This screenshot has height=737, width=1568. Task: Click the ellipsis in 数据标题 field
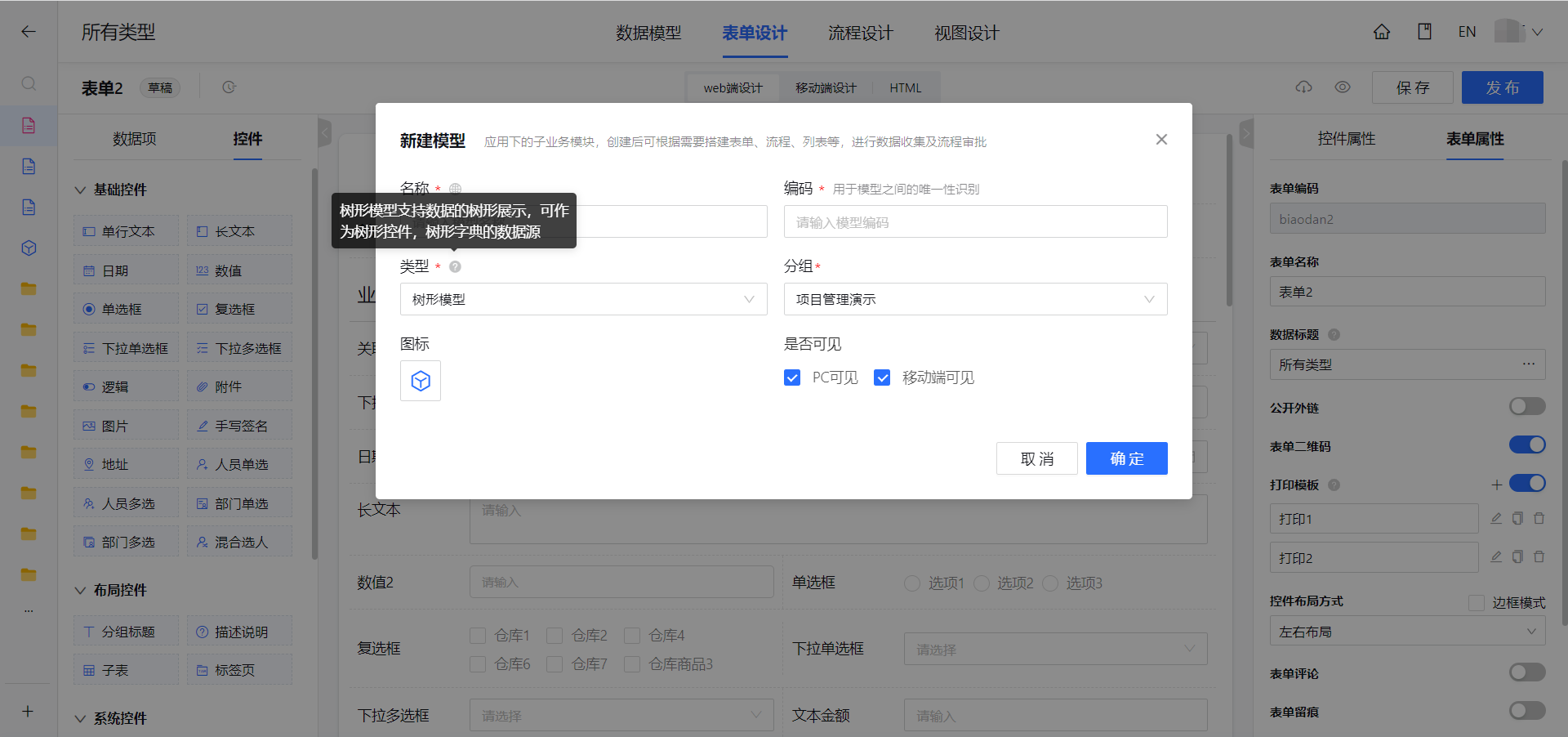tap(1529, 364)
